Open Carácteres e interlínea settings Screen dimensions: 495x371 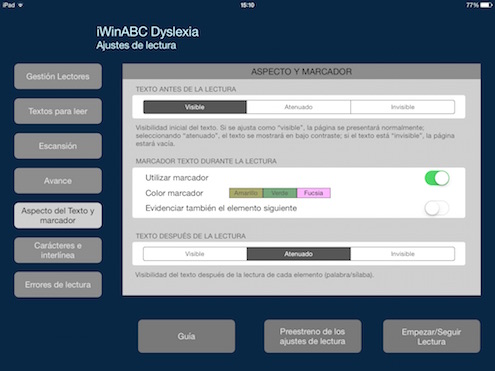[58, 250]
